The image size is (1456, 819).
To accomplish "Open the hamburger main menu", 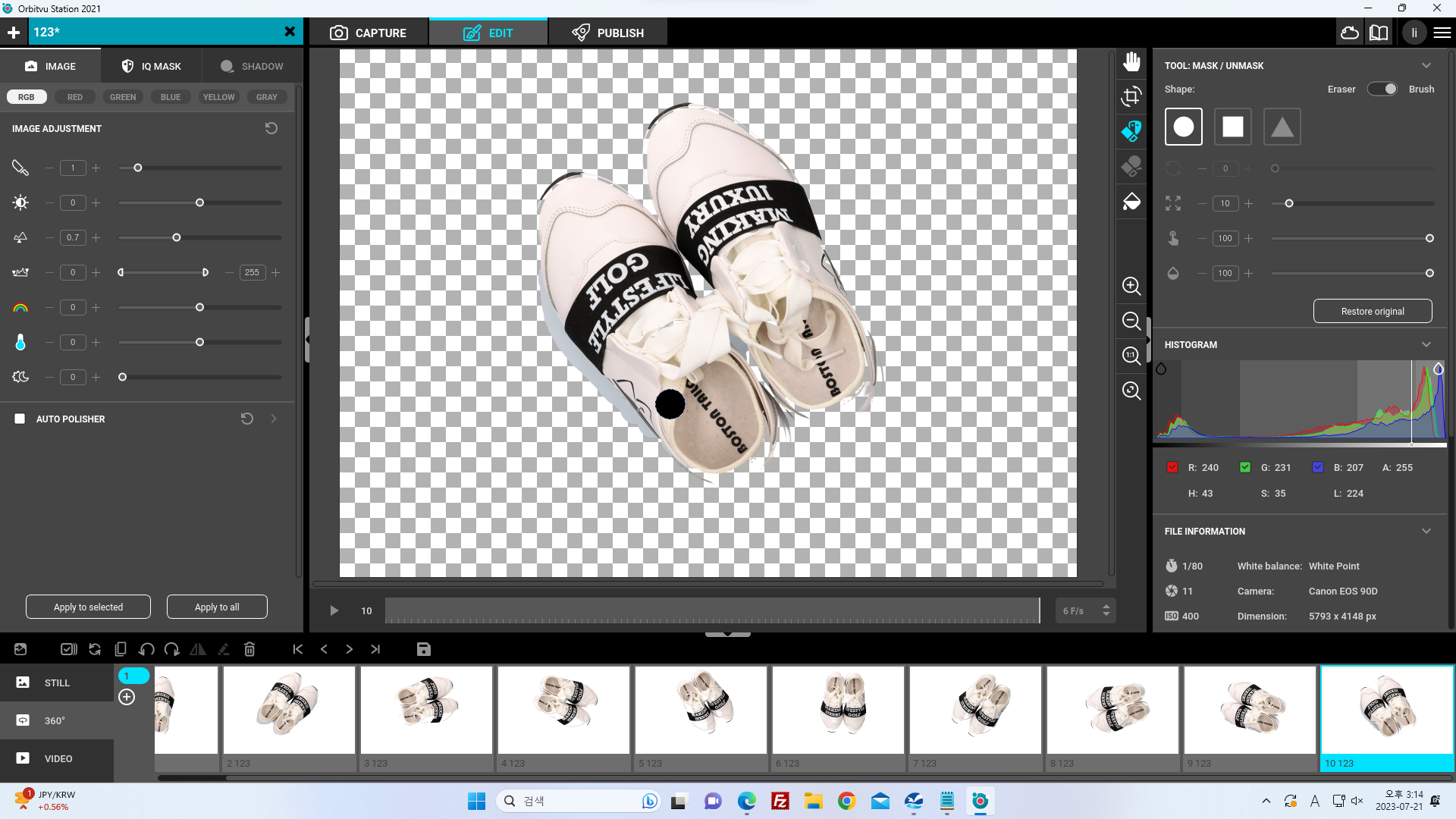I will pyautogui.click(x=1442, y=33).
